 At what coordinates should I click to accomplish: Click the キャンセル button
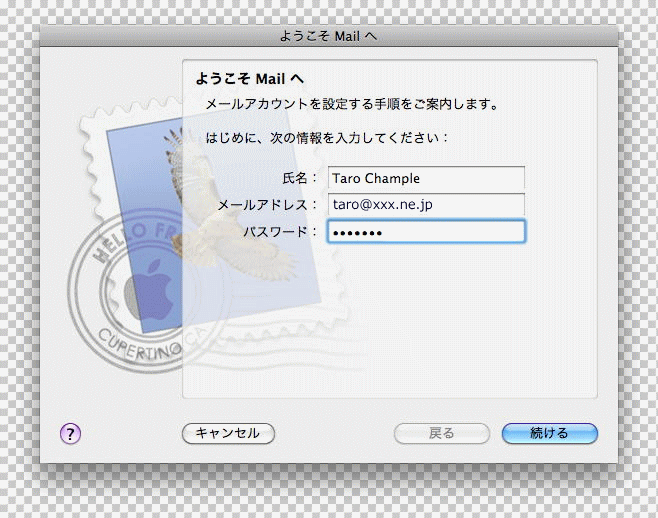click(x=228, y=433)
